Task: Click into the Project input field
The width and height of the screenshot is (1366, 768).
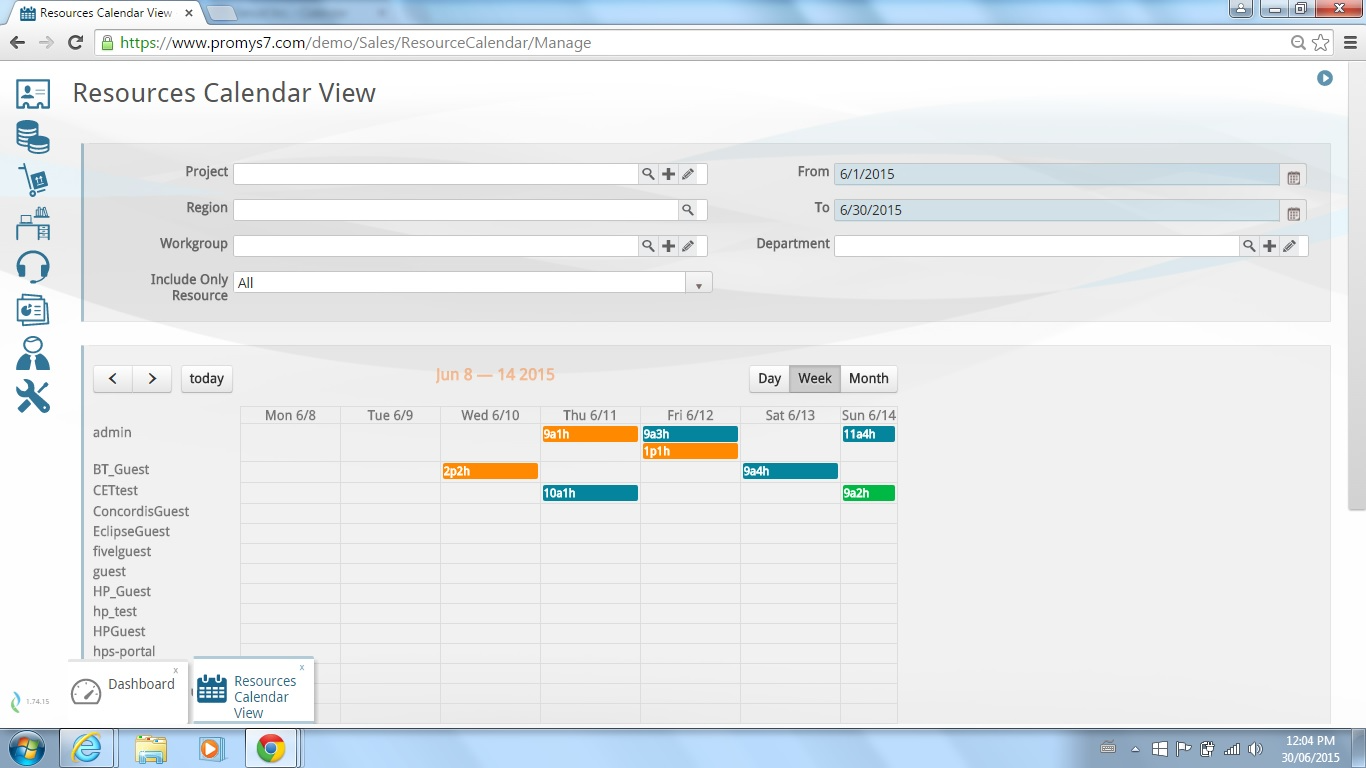Action: (x=436, y=174)
